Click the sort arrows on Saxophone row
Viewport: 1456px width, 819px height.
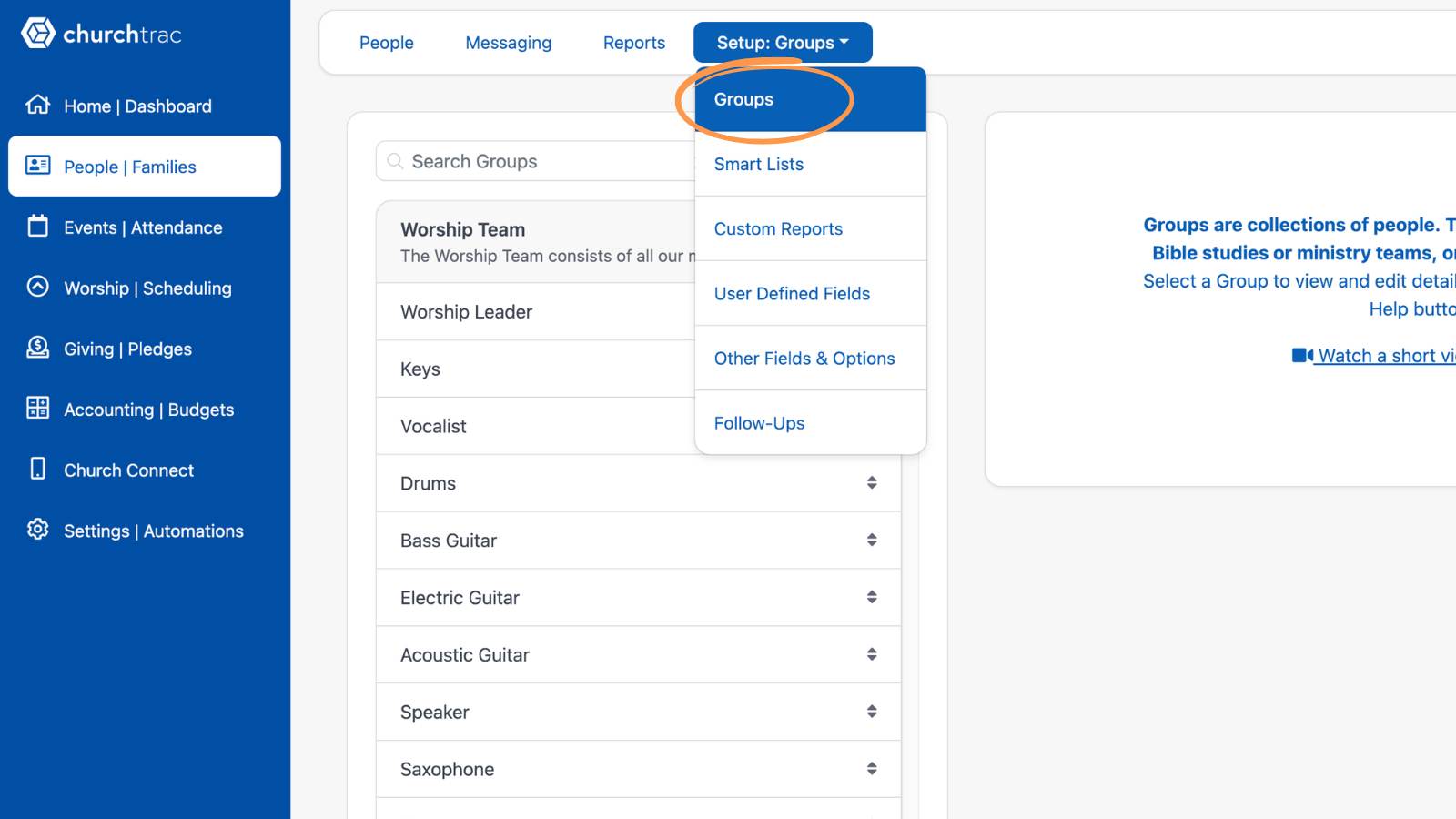click(x=872, y=769)
